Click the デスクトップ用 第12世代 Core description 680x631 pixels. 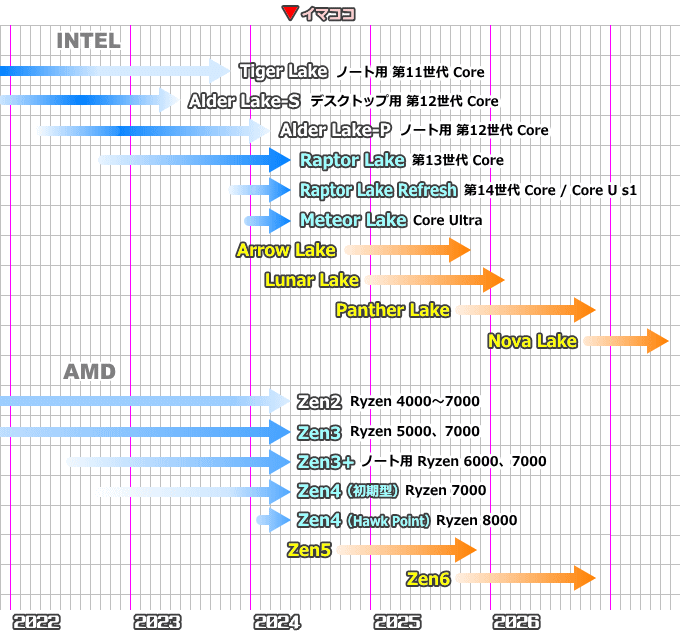pyautogui.click(x=404, y=101)
